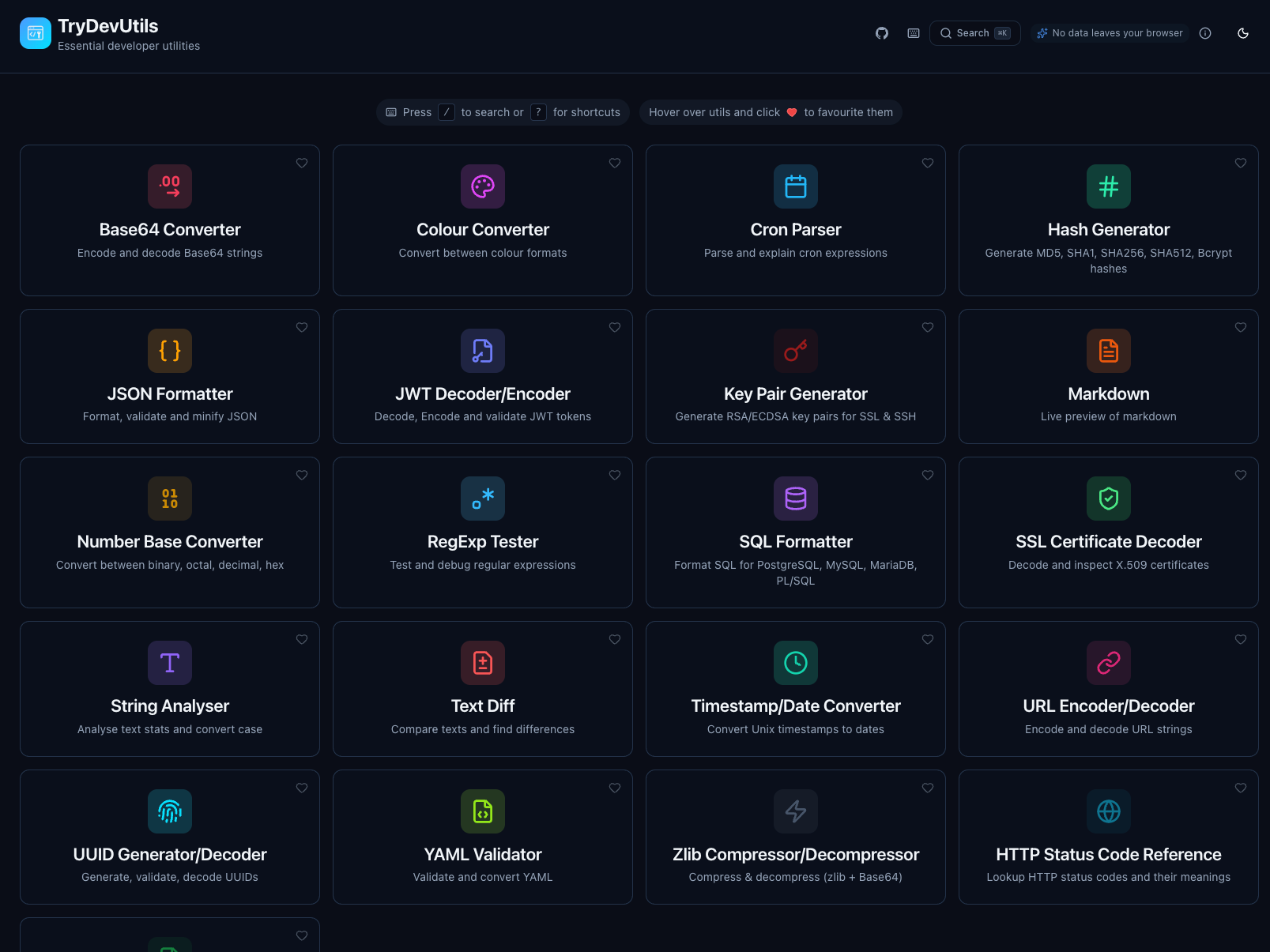This screenshot has width=1270, height=952.
Task: Favourite the YAML Validator card
Action: pos(615,788)
